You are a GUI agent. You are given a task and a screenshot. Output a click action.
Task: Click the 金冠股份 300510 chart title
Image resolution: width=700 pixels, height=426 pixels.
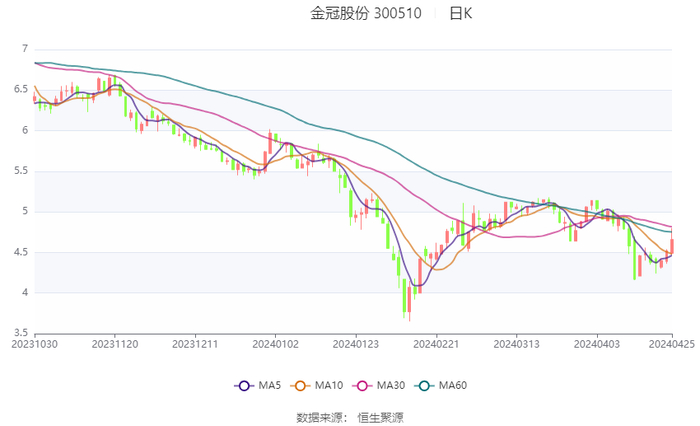click(x=366, y=14)
